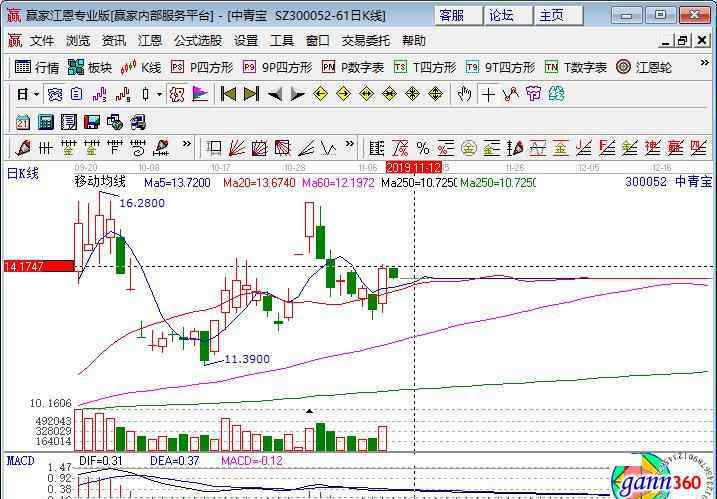Open the calculator icon
This screenshot has width=717, height=499.
point(45,122)
